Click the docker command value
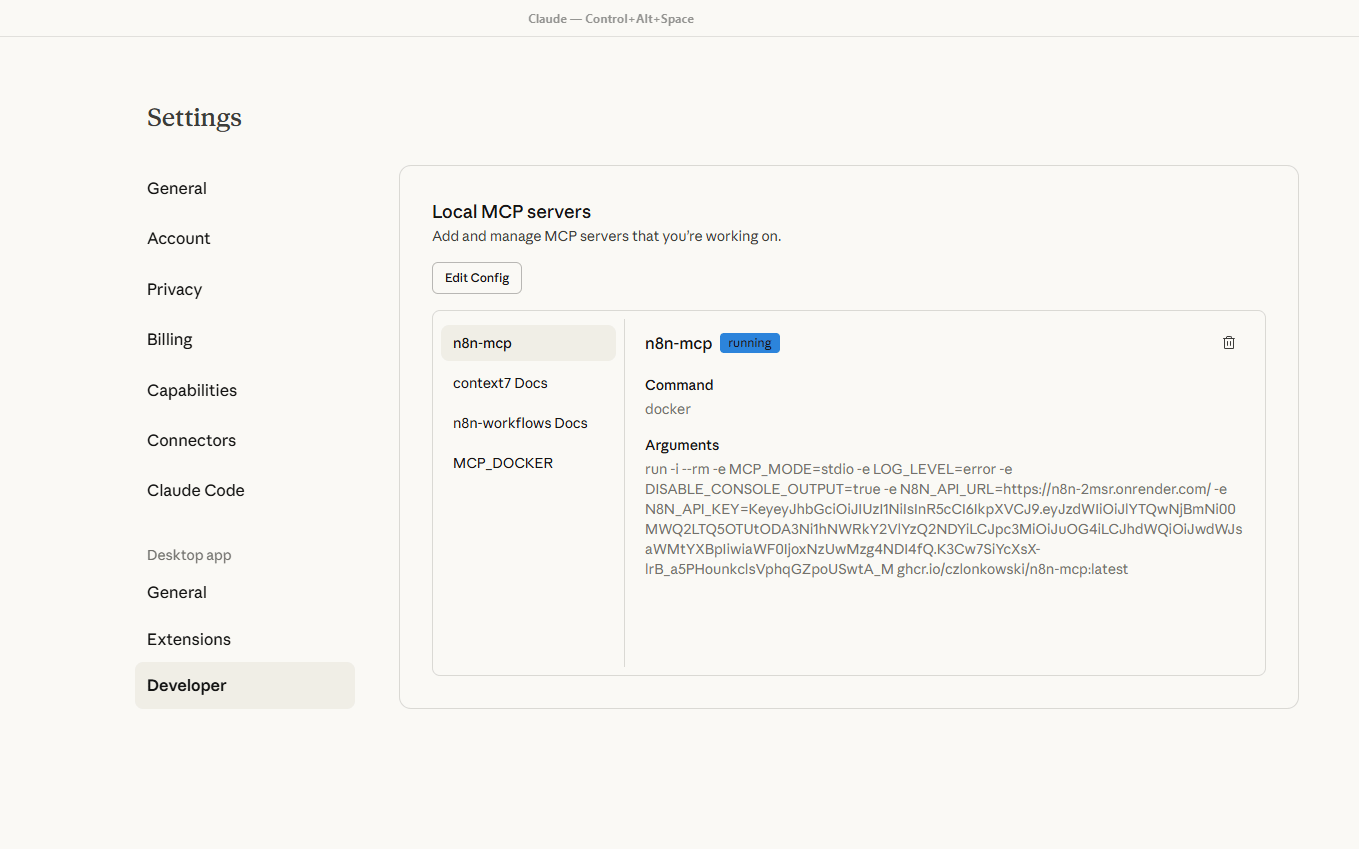 click(x=668, y=409)
